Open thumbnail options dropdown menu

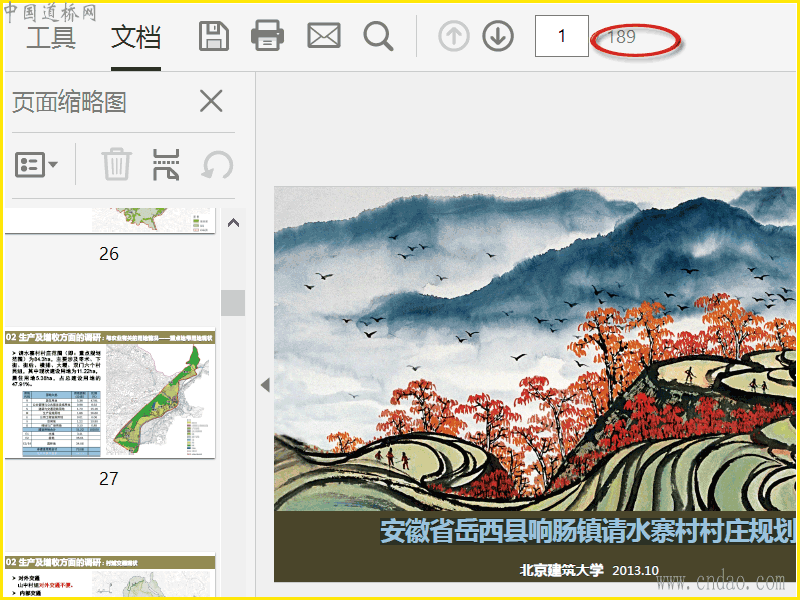(36, 165)
